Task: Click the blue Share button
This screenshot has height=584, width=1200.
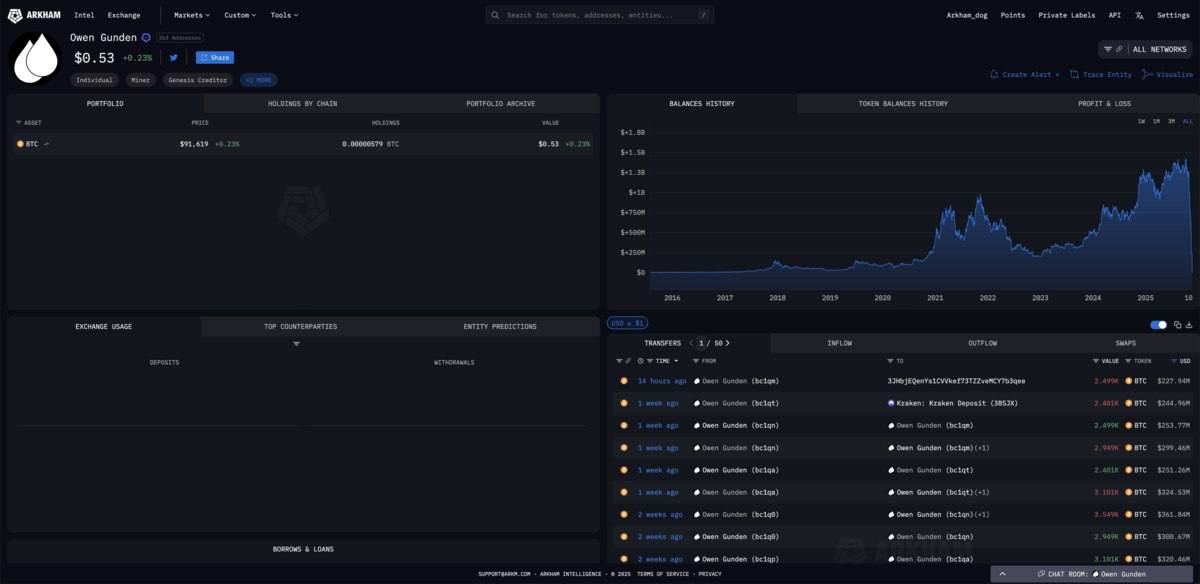Action: coord(215,58)
